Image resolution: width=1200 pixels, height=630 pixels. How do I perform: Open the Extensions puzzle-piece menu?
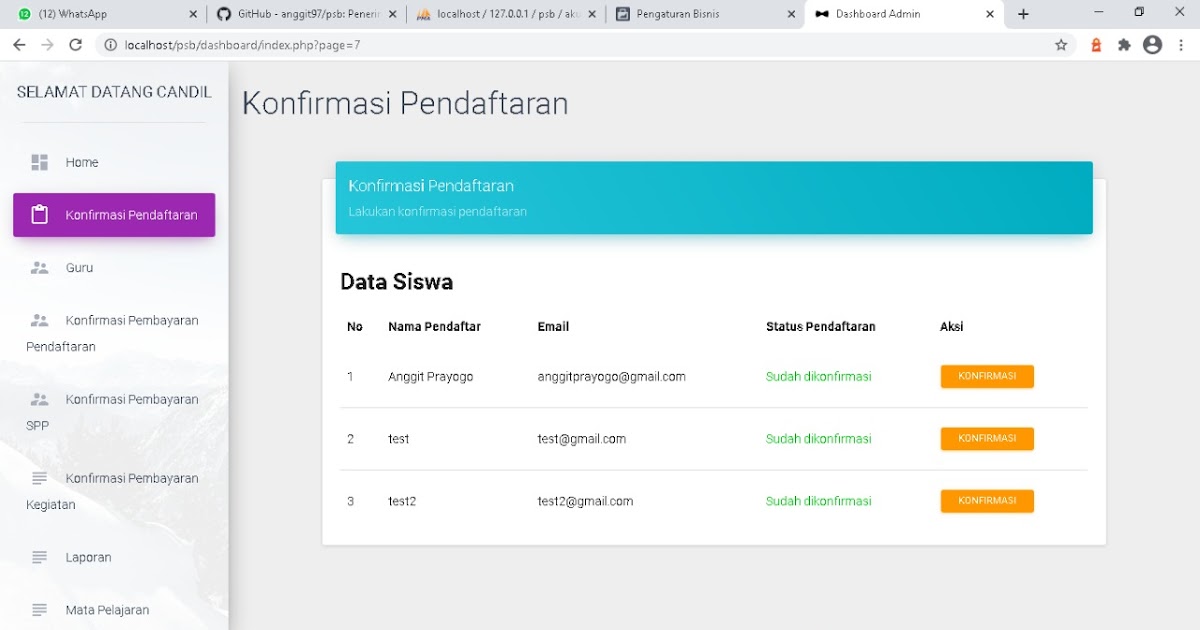pos(1124,45)
